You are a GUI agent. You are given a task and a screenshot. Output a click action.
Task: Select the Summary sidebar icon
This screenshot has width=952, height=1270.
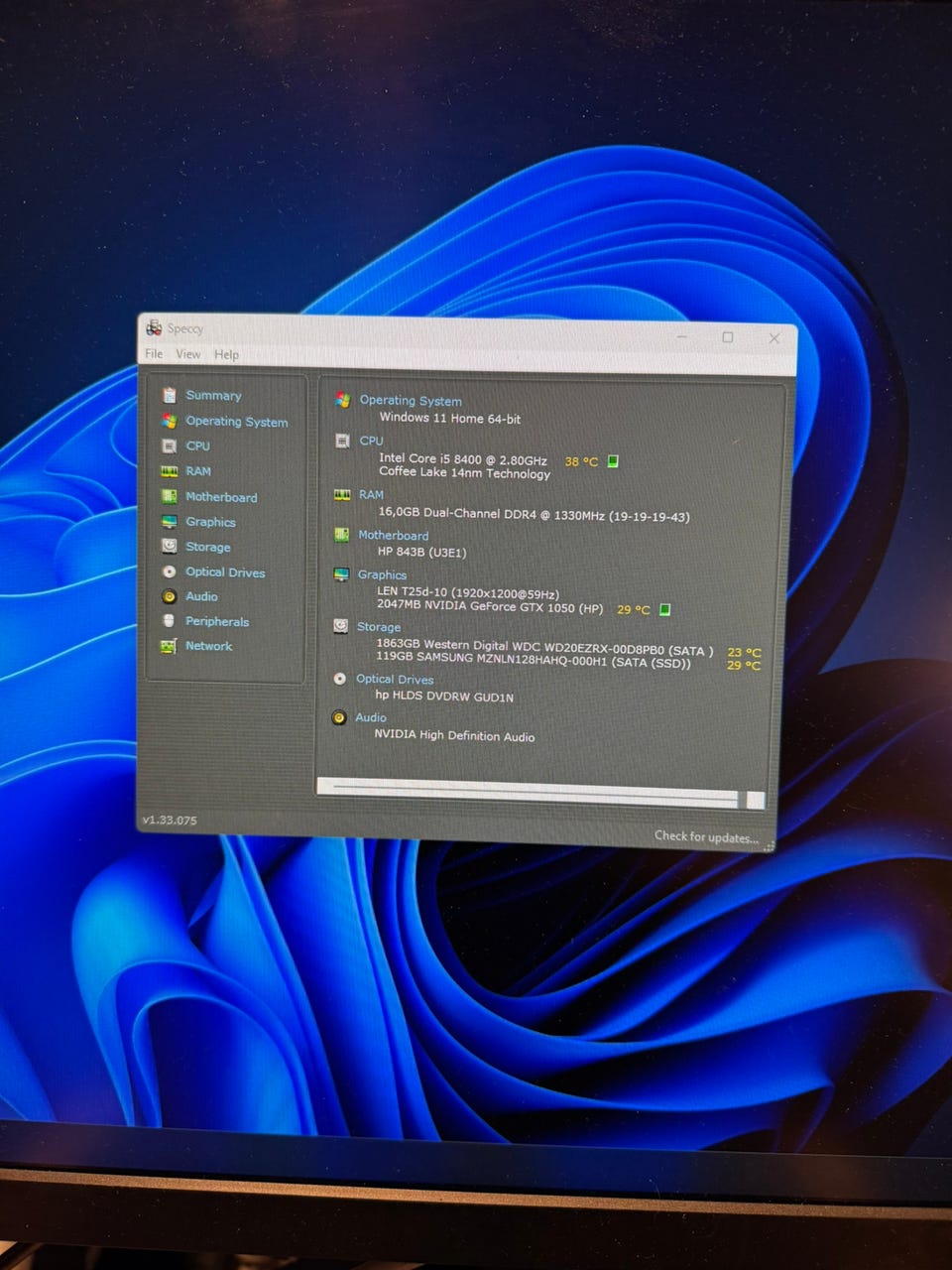pos(170,395)
